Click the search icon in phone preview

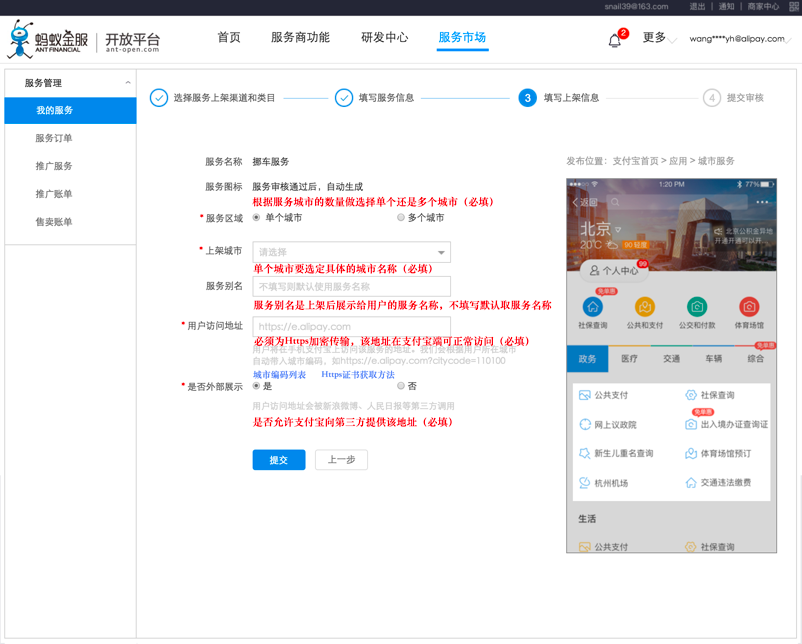point(615,202)
